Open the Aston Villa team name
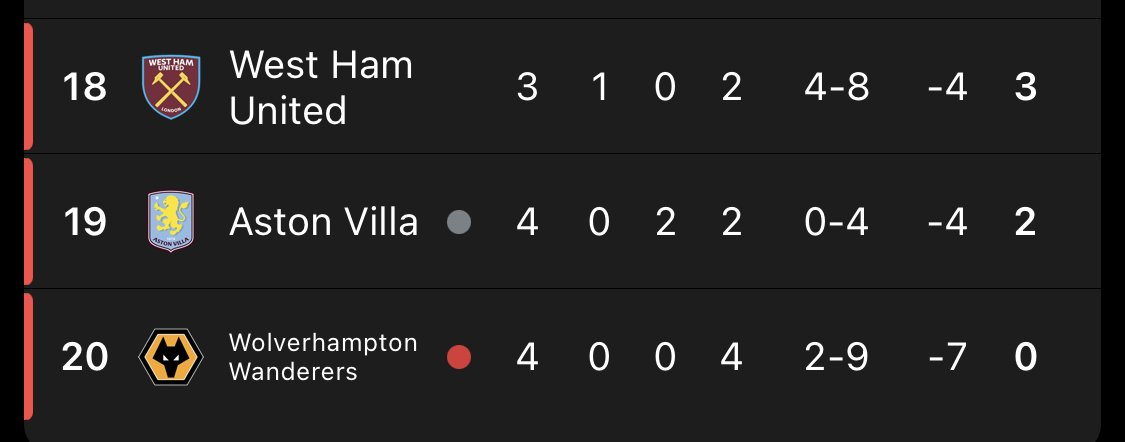 pyautogui.click(x=324, y=222)
